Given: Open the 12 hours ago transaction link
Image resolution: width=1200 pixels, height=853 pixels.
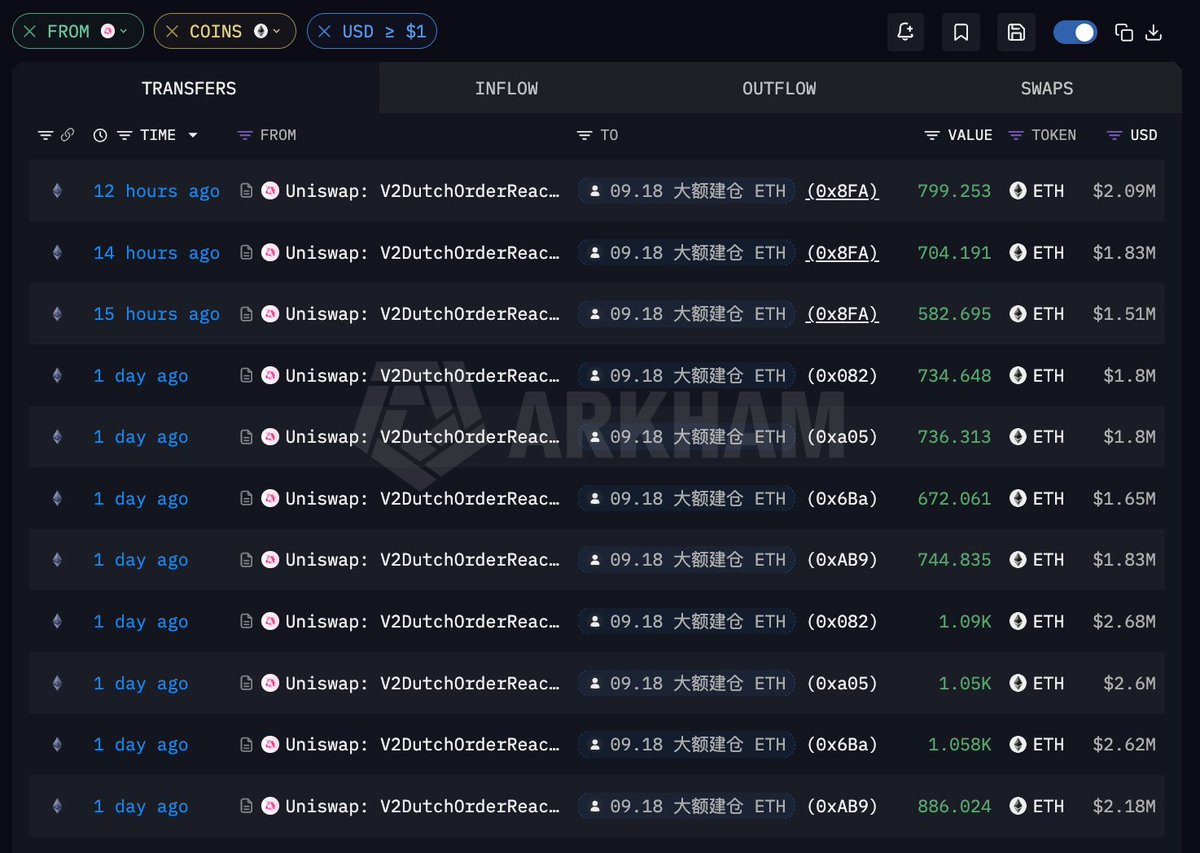Looking at the screenshot, I should [156, 191].
